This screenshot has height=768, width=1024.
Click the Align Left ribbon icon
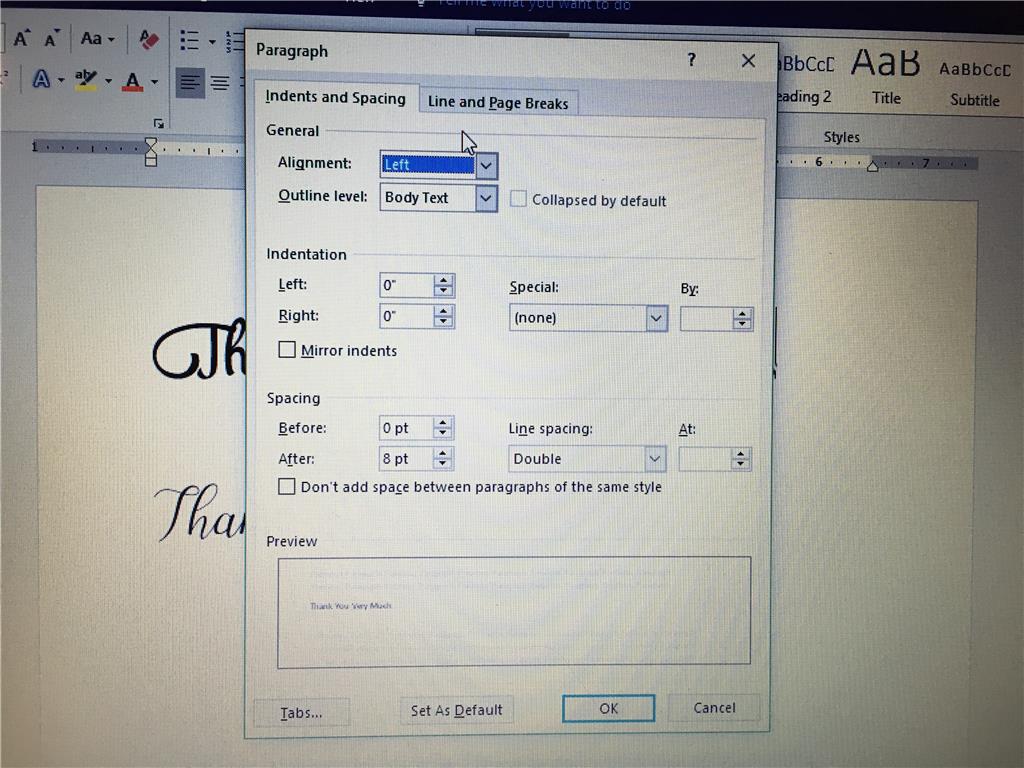click(190, 82)
